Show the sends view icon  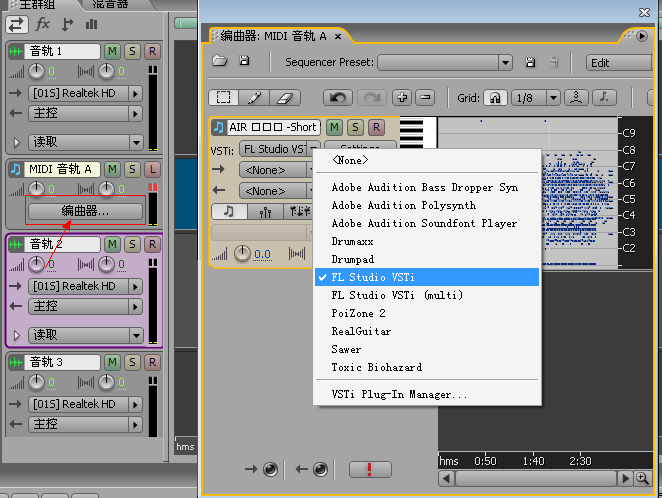point(67,24)
